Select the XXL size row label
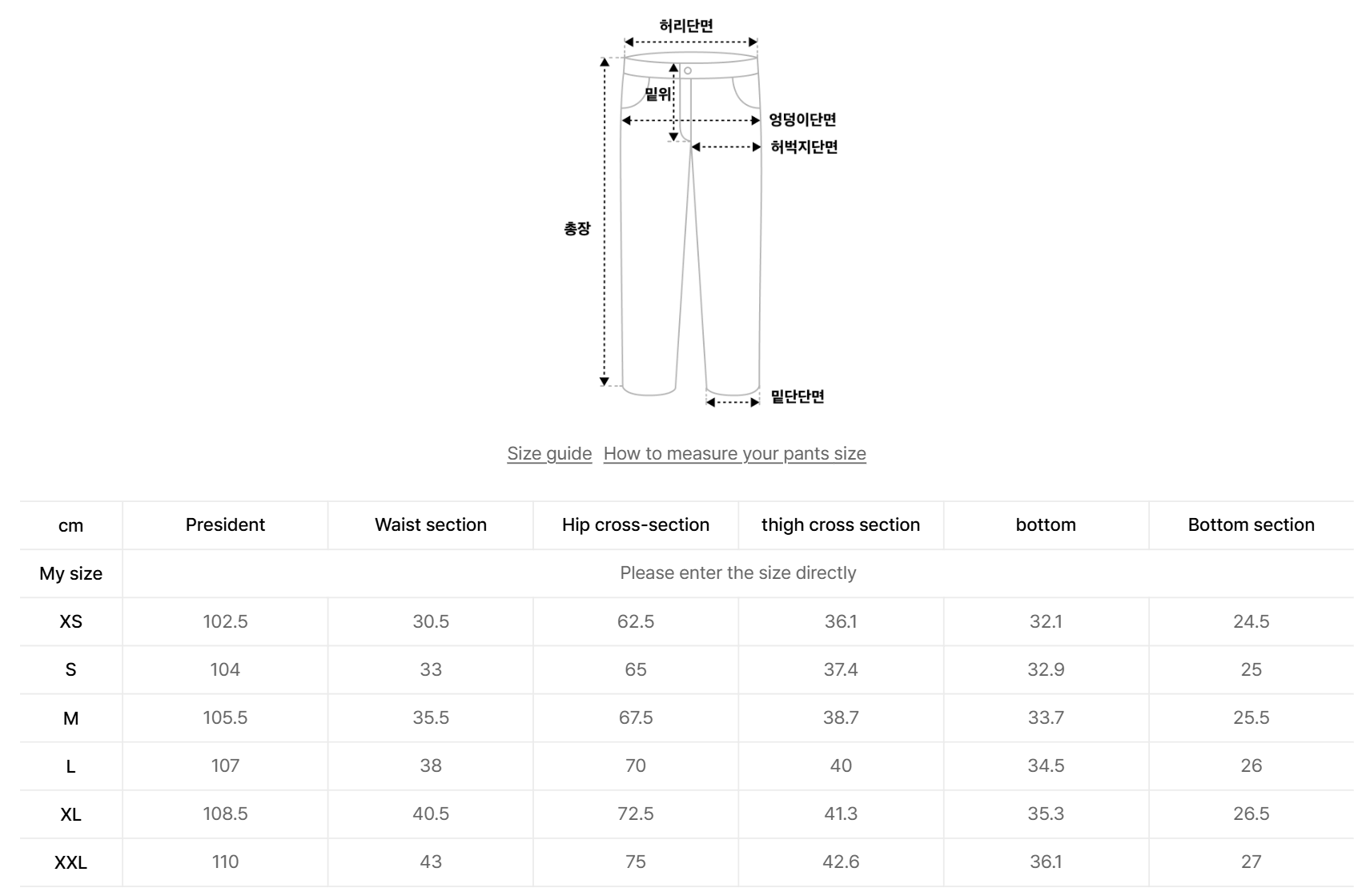Screen dimensions: 1370x896 [x=70, y=862]
